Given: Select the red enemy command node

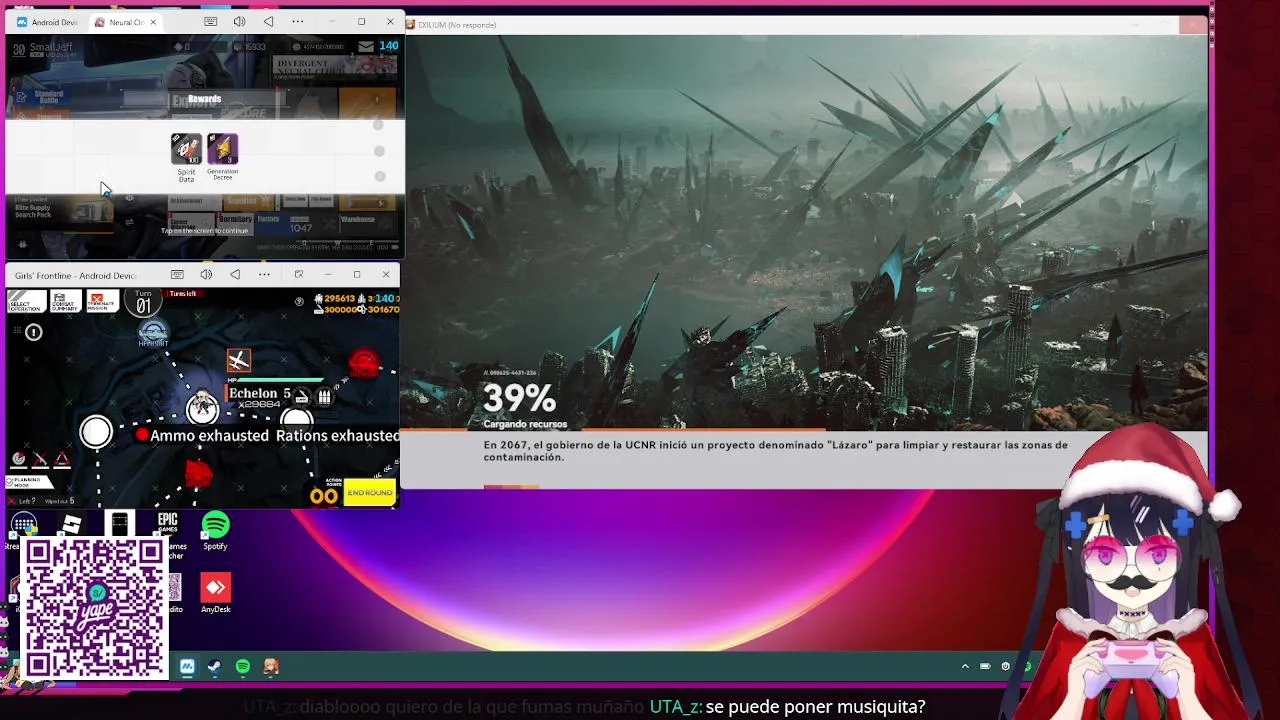Looking at the screenshot, I should click(x=364, y=365).
